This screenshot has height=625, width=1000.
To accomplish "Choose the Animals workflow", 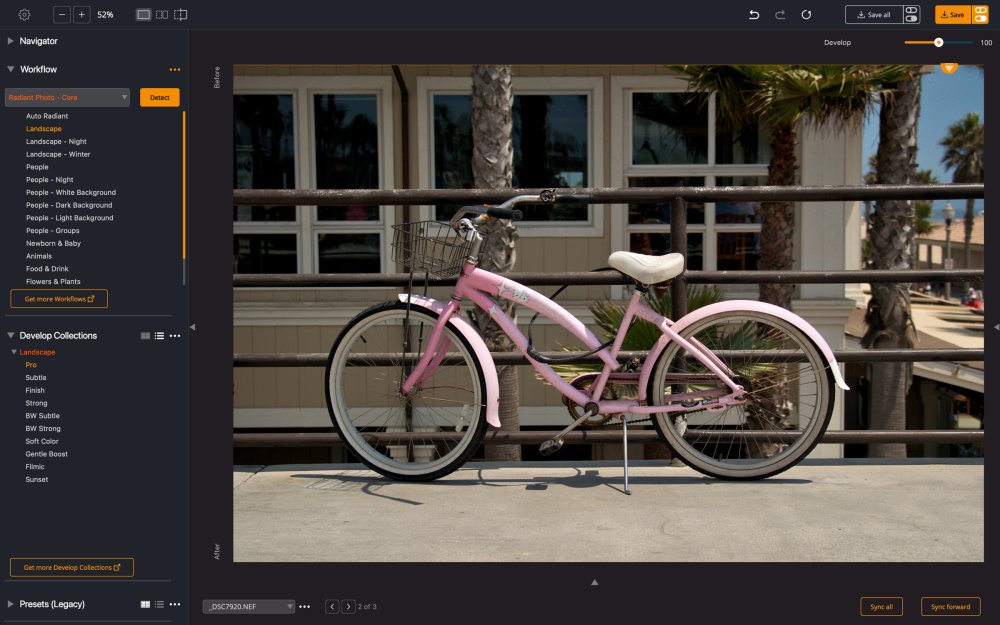I will [39, 256].
